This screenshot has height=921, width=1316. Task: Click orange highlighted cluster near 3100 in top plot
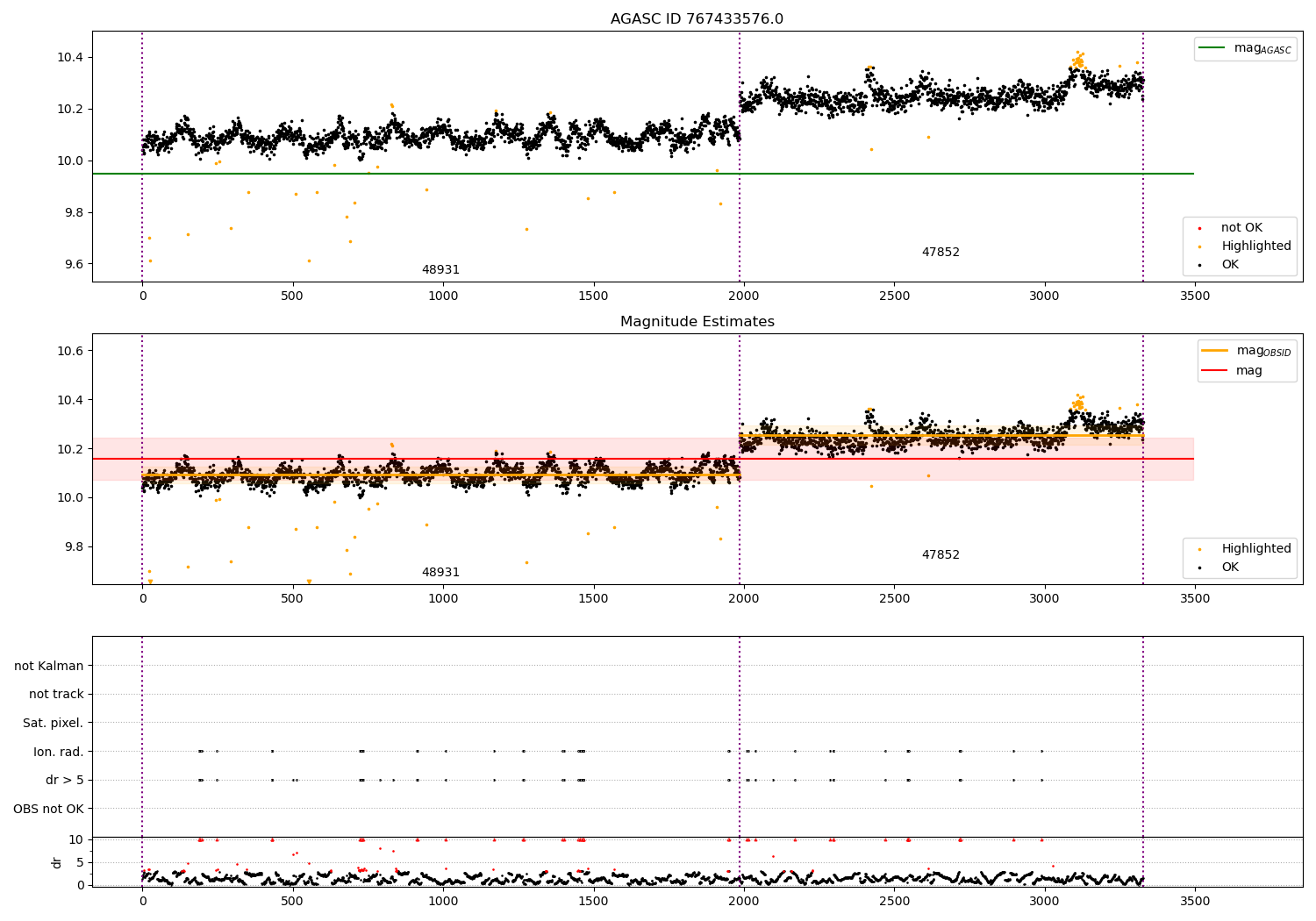(x=1078, y=61)
